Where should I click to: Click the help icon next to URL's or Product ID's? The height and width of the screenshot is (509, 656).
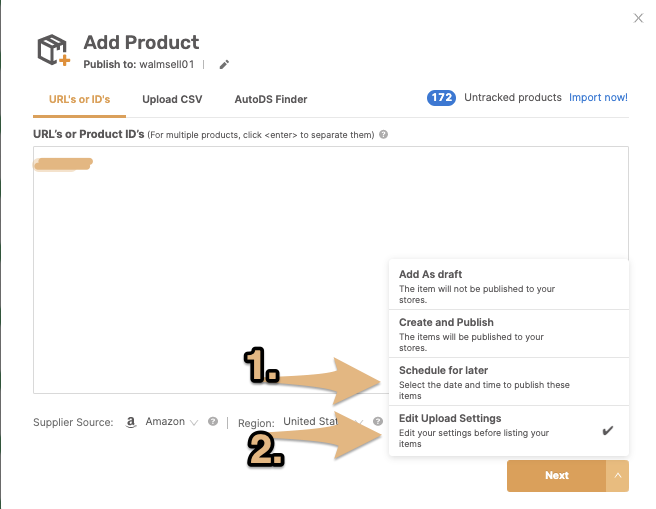tap(383, 135)
